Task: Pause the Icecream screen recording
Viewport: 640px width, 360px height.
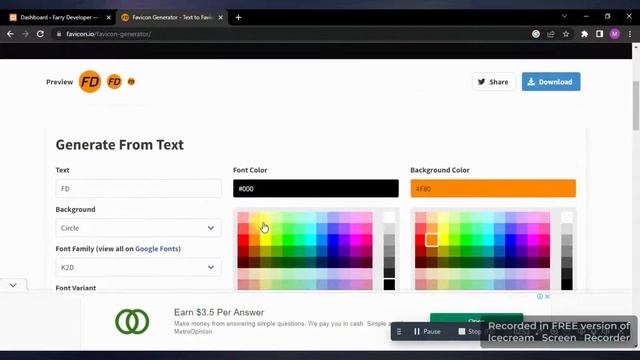Action: point(427,331)
